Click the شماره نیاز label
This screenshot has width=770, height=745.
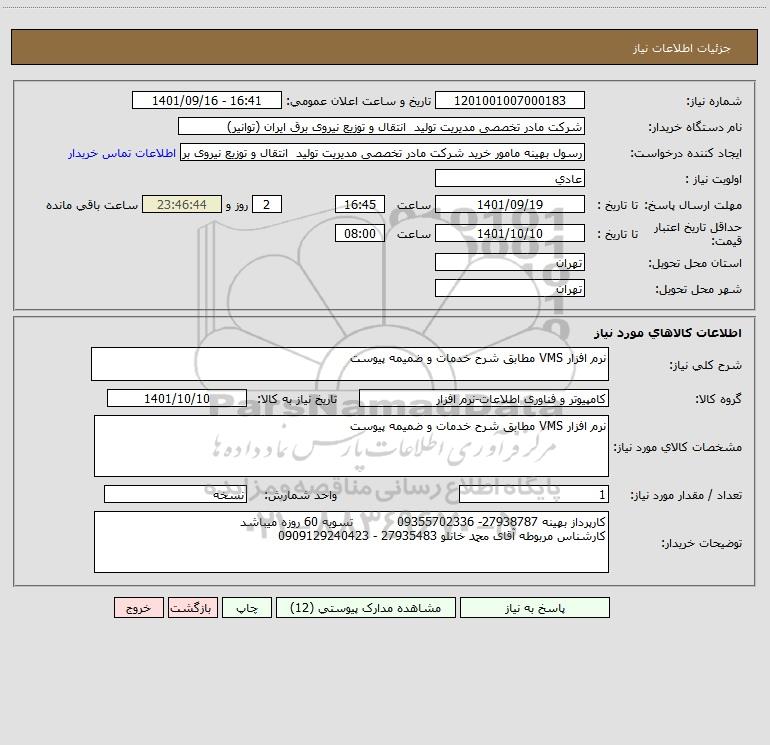[714, 101]
